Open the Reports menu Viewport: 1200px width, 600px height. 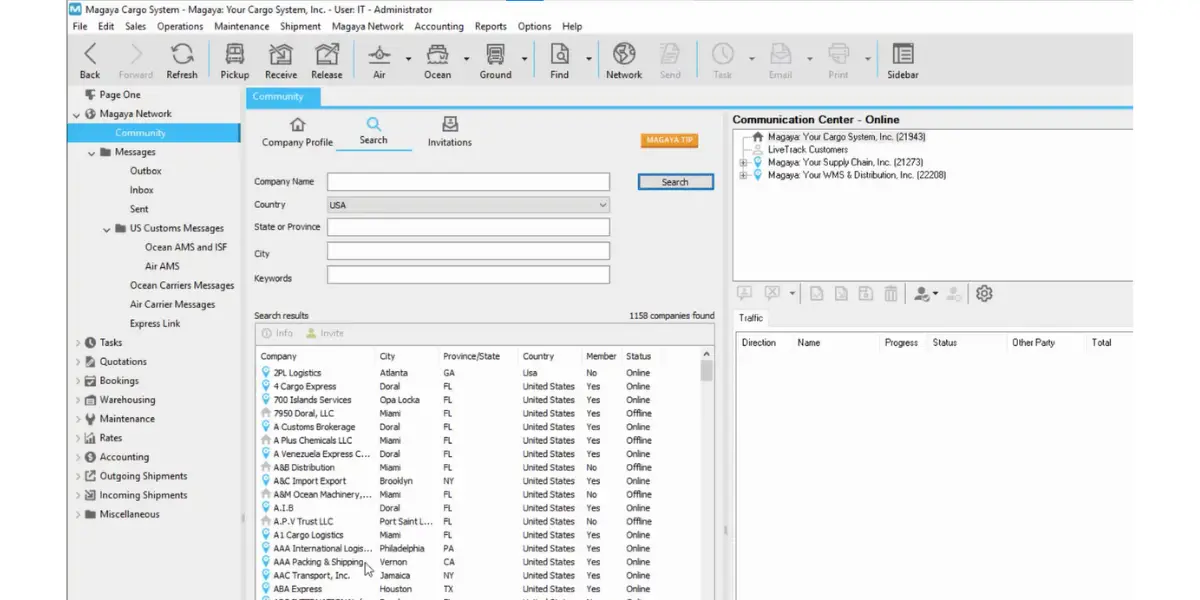491,26
